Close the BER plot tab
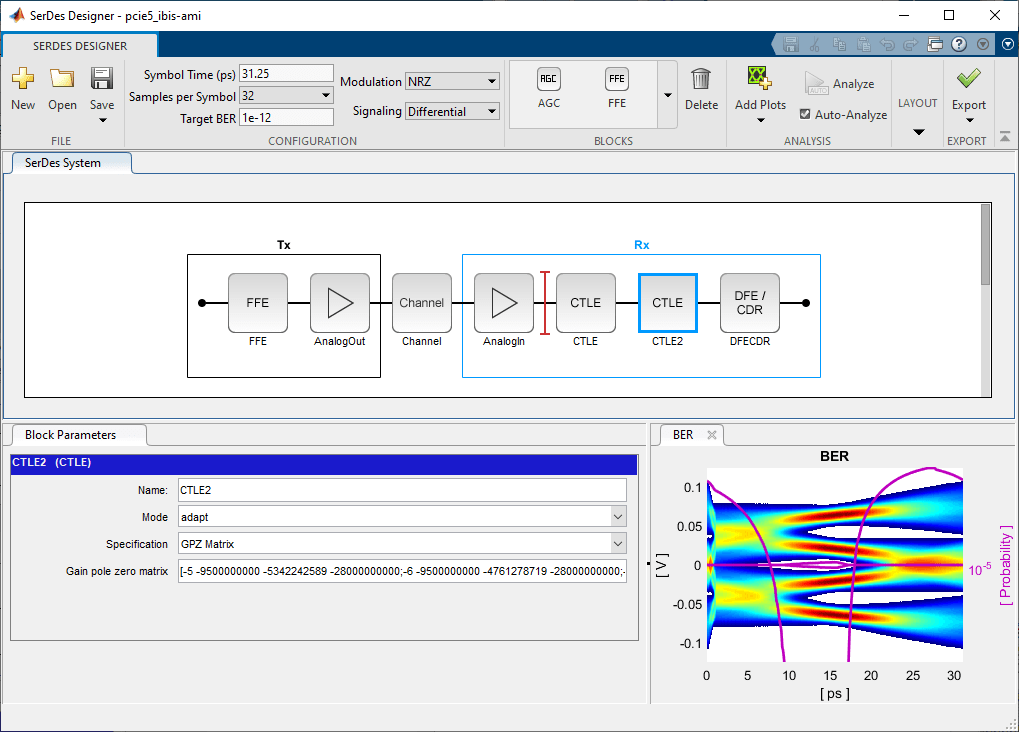This screenshot has width=1019, height=732. tap(712, 435)
